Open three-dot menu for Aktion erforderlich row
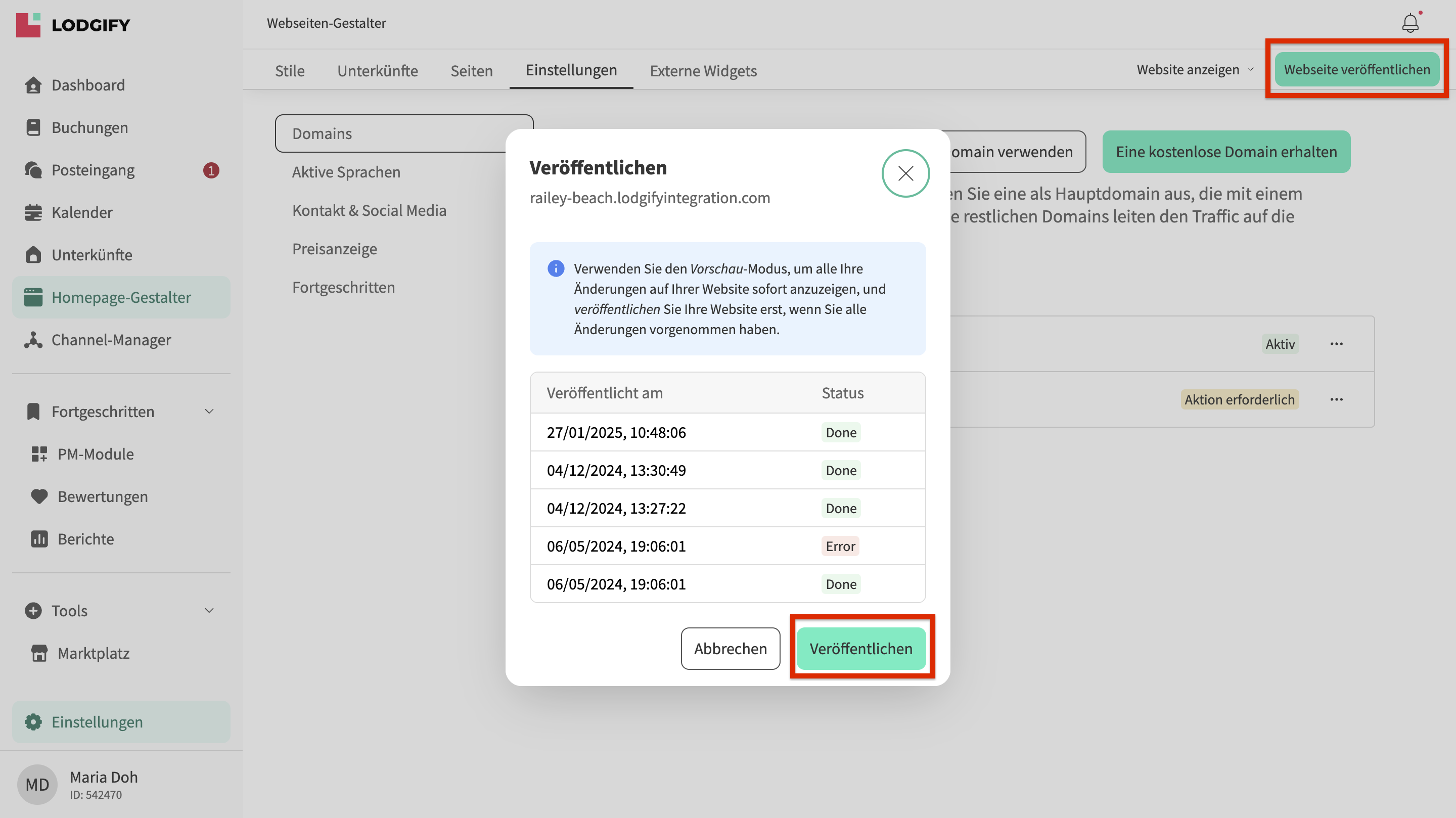 [x=1336, y=400]
